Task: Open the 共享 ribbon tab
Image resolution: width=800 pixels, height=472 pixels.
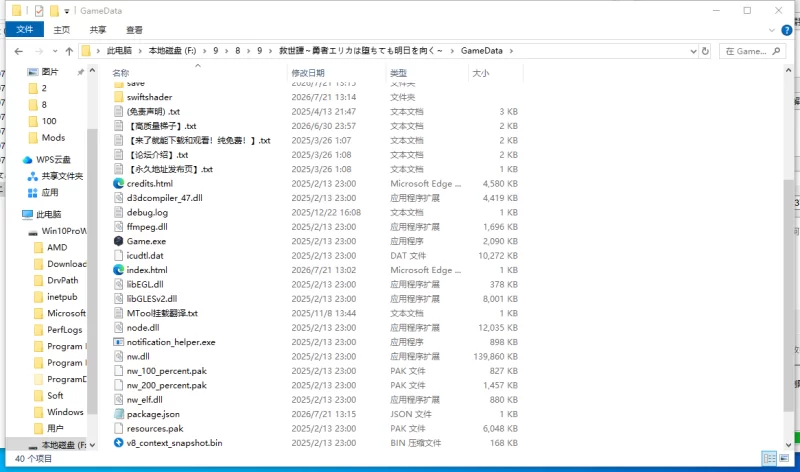Action: click(x=98, y=30)
